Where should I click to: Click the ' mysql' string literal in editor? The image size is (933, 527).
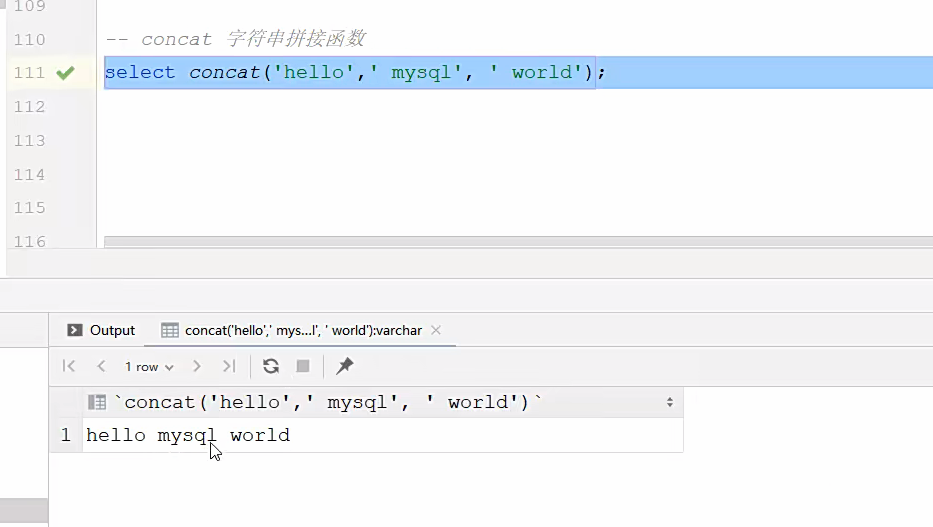415,73
